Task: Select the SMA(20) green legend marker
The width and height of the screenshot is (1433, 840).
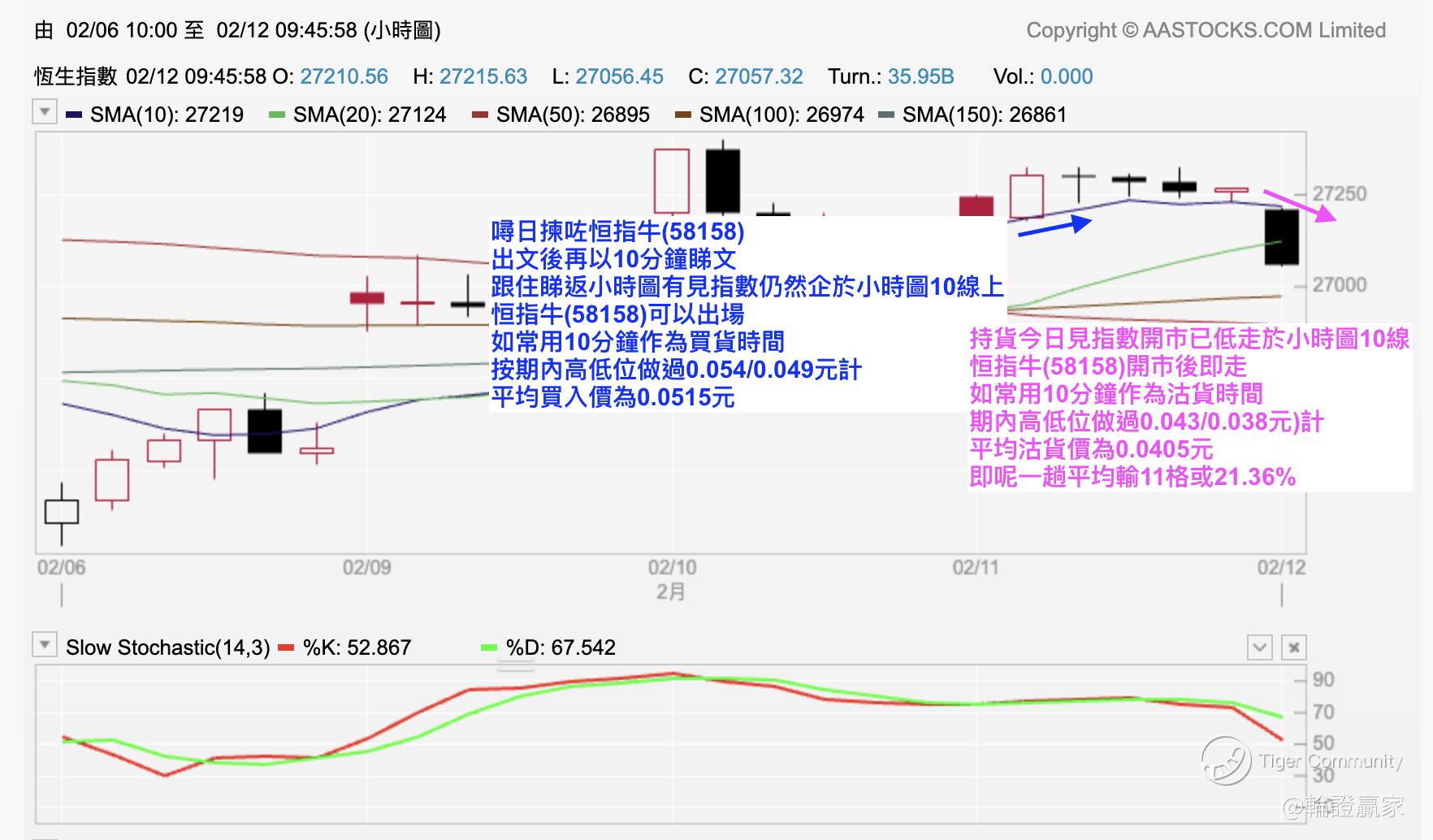Action: pos(277,115)
